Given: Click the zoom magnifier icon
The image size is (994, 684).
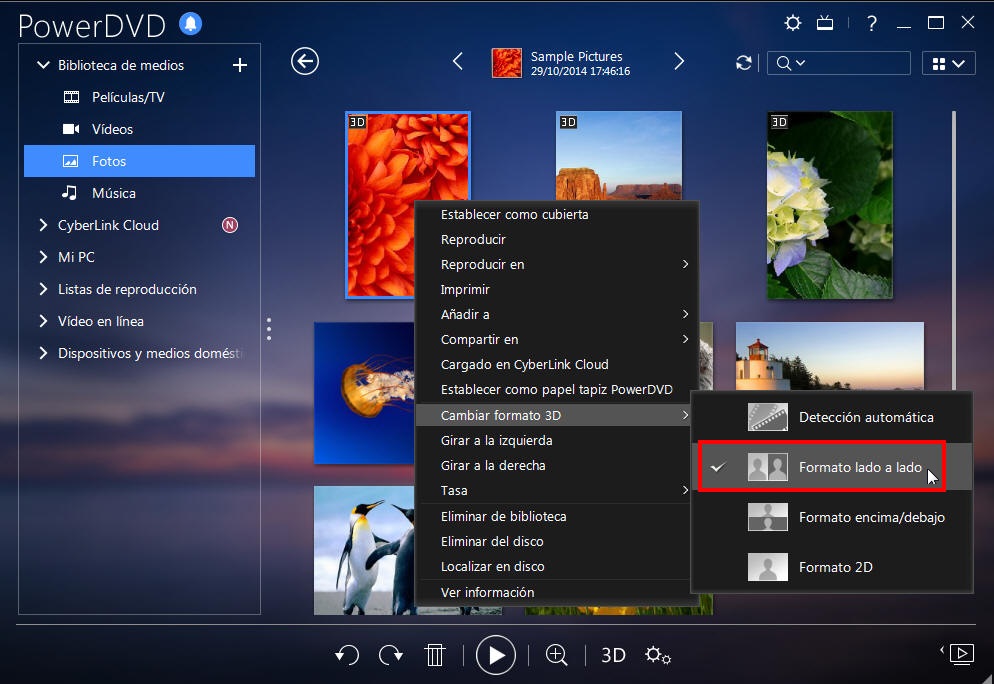Looking at the screenshot, I should (x=556, y=655).
